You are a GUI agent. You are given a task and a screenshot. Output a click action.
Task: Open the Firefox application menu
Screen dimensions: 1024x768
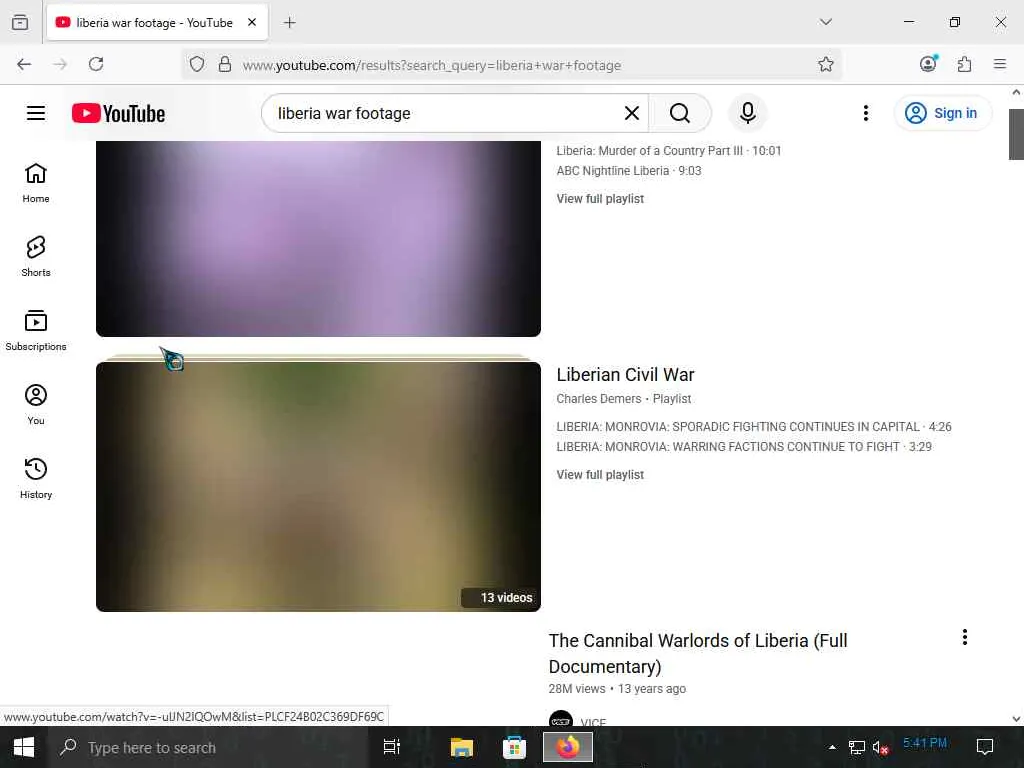tap(1000, 64)
